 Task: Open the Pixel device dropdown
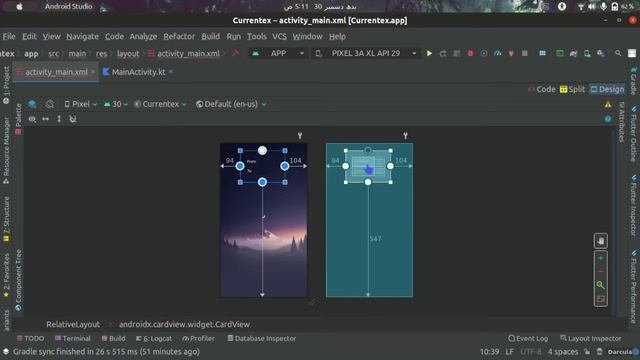click(80, 104)
